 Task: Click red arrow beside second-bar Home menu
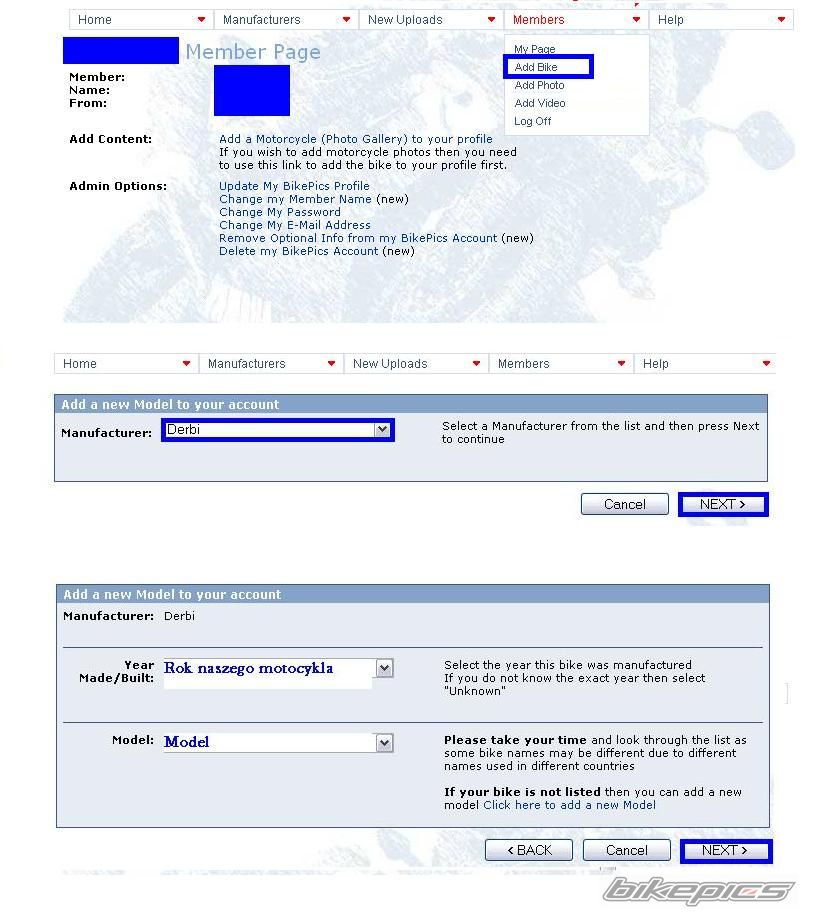point(187,363)
